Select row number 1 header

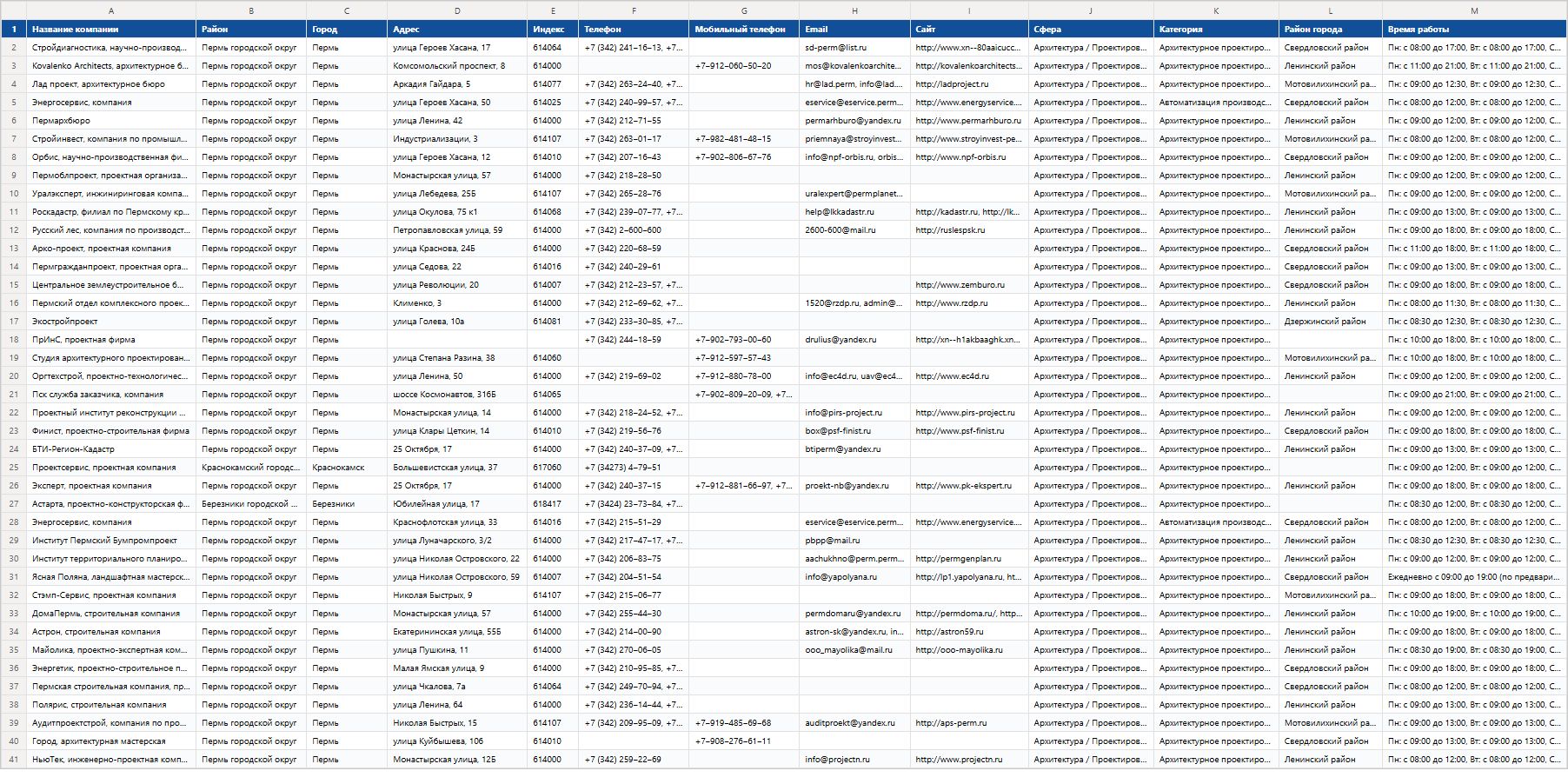(x=13, y=29)
